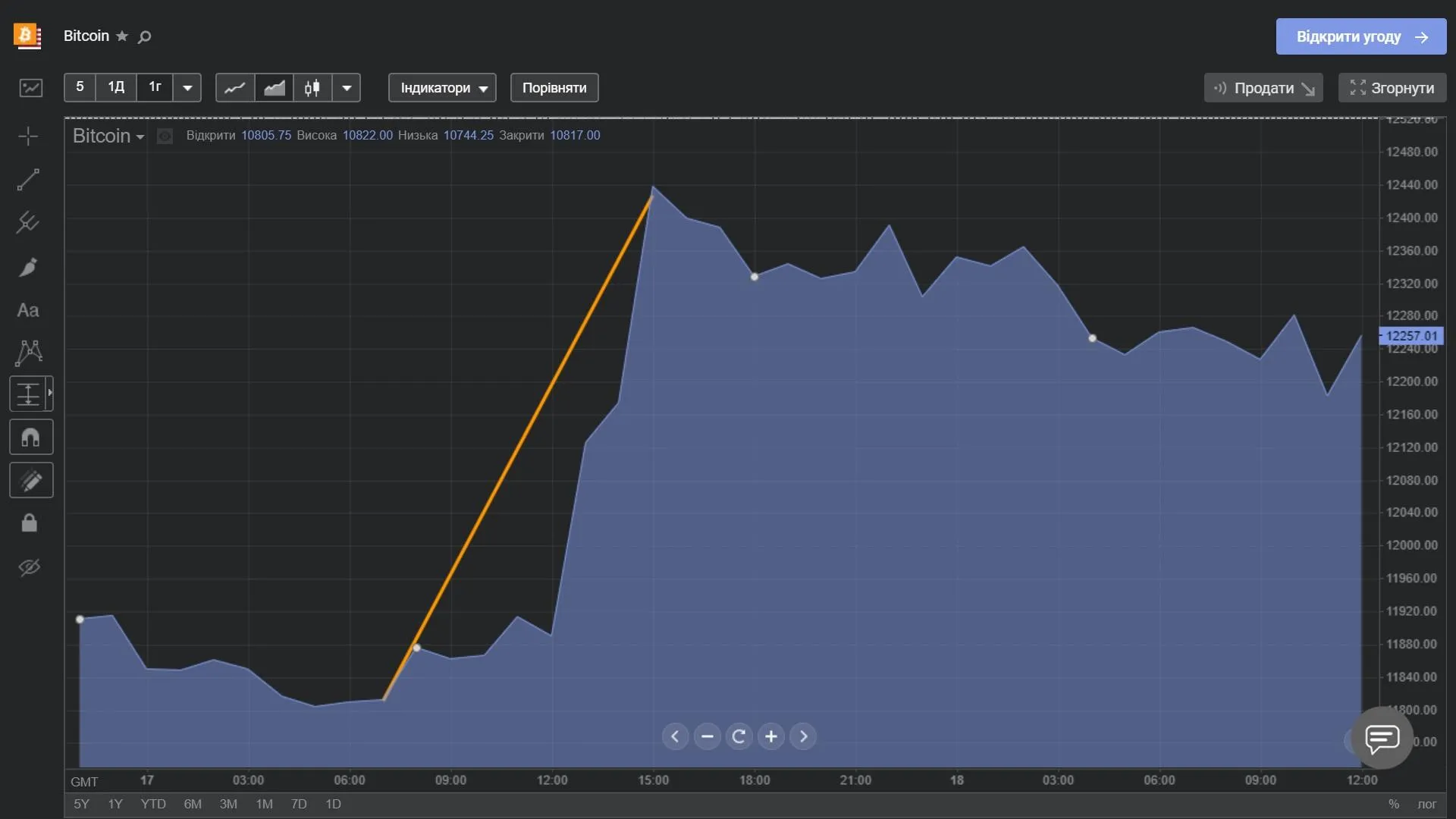Select the 5 minute interval
This screenshot has height=819, width=1456.
point(80,87)
